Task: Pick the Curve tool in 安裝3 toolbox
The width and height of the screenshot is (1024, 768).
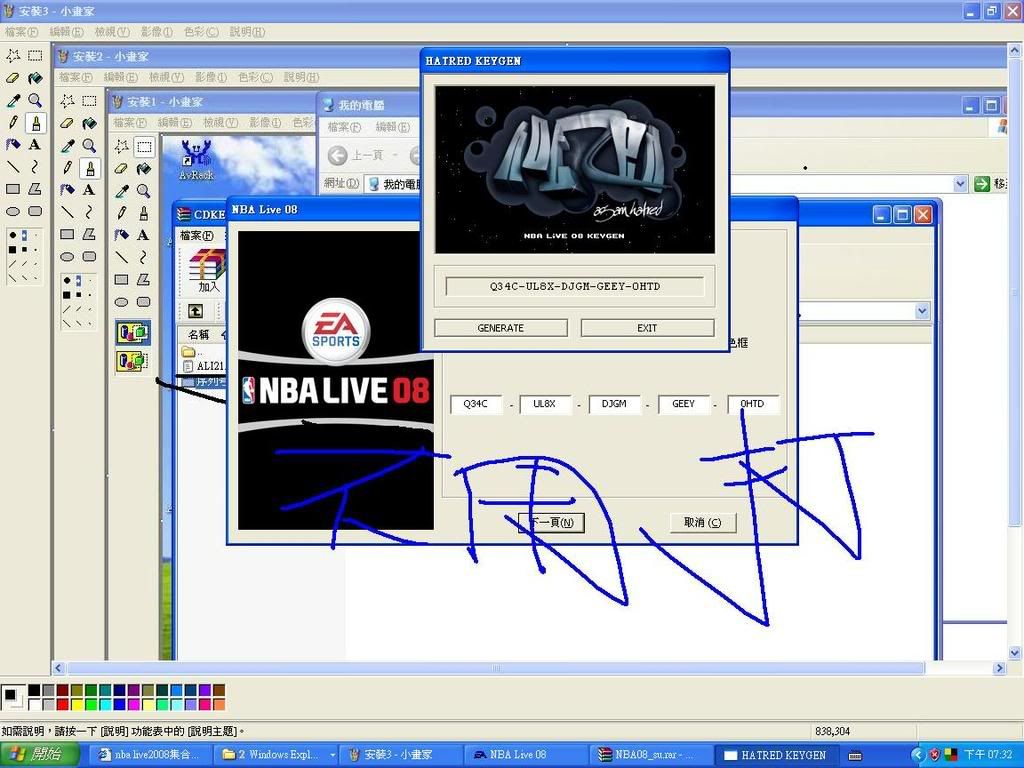Action: (35, 167)
